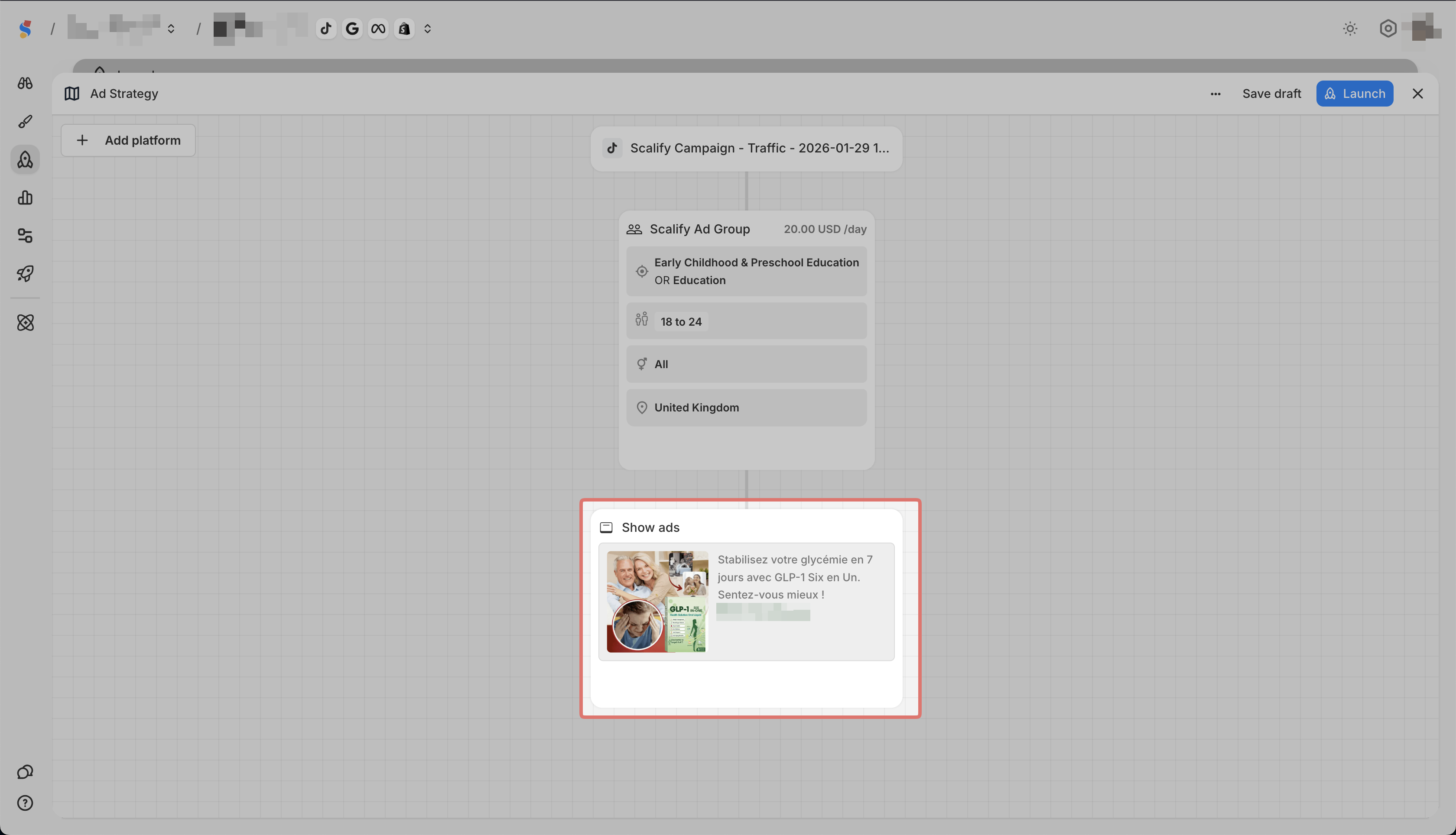Toggle the light theme sun icon
Viewport: 1456px width, 835px height.
(1350, 28)
